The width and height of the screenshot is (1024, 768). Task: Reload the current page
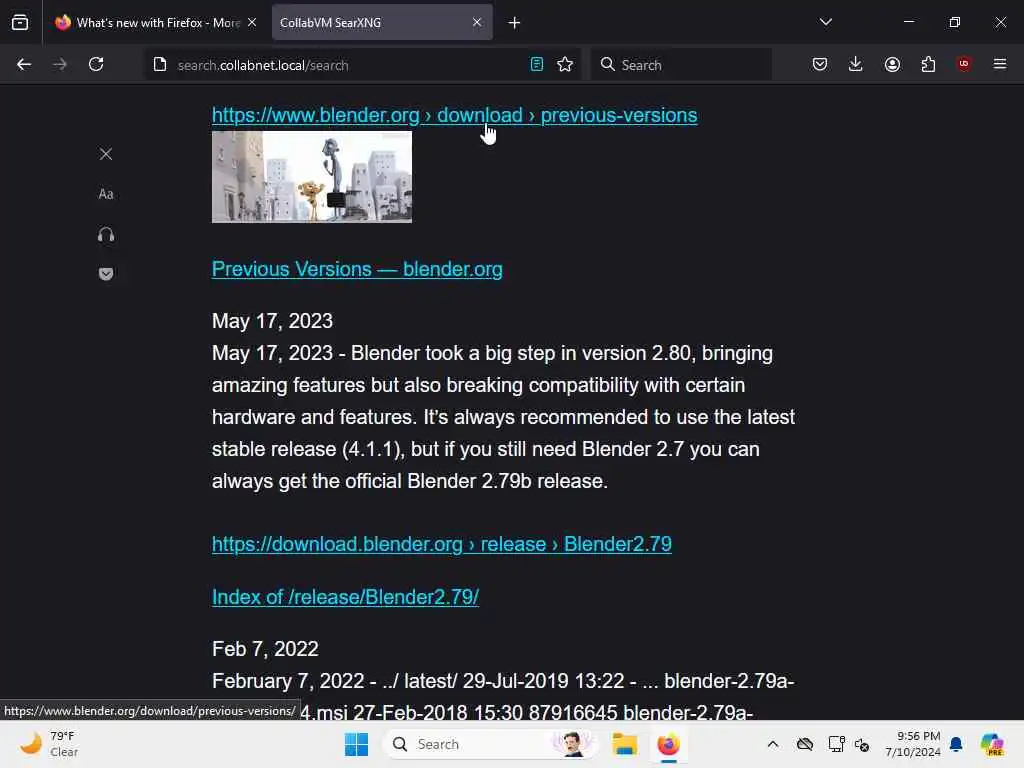[x=96, y=64]
